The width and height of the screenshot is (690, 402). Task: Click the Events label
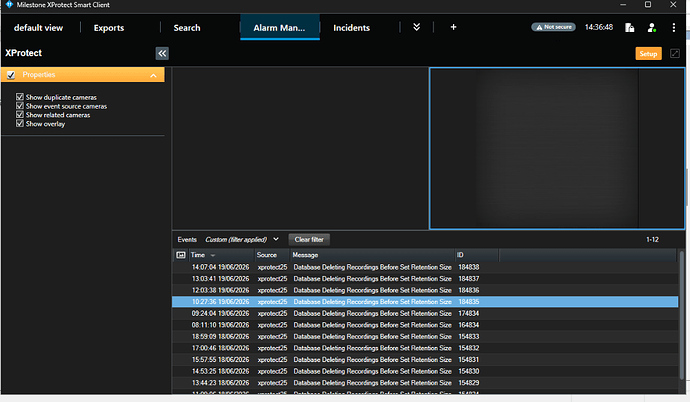[187, 240]
